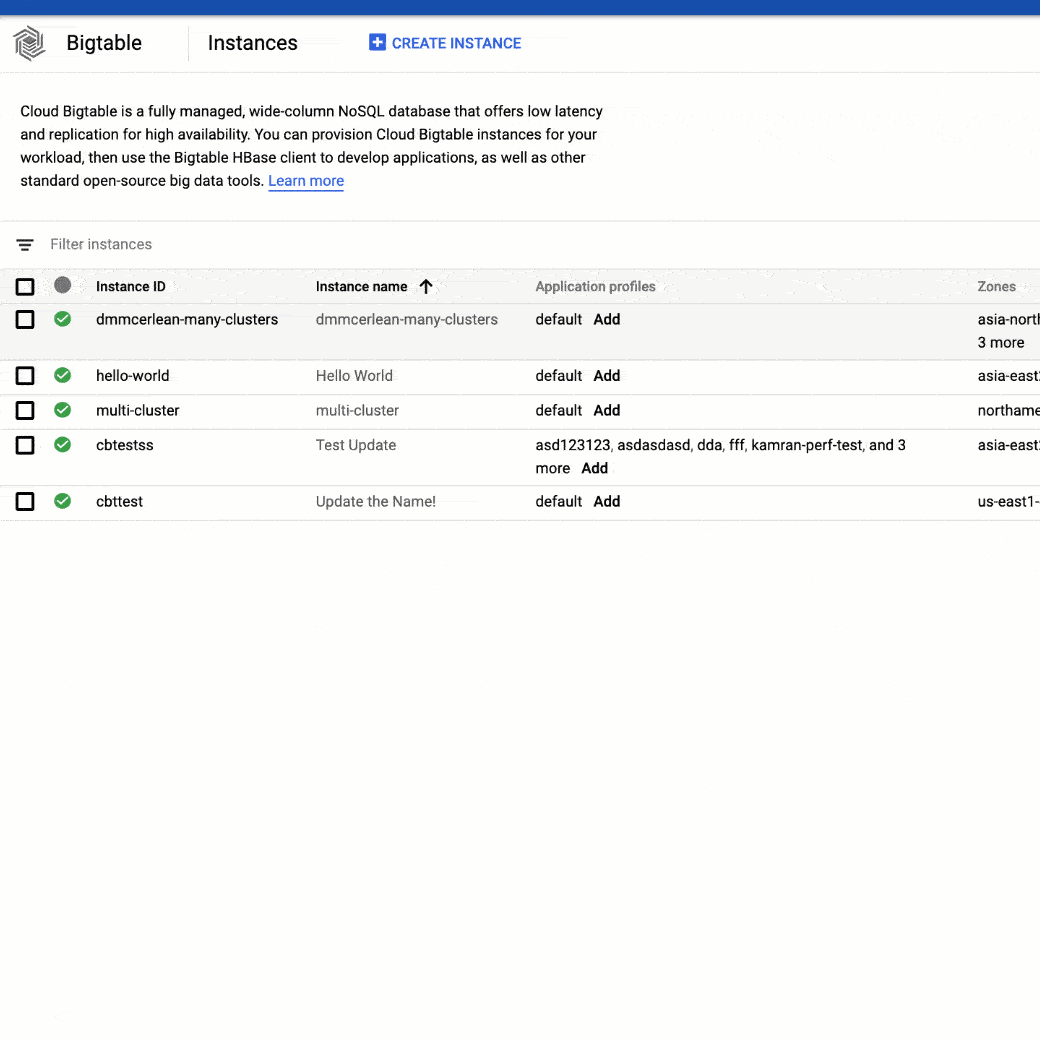
Task: Sort by the Instance ID column header
Action: 131,287
